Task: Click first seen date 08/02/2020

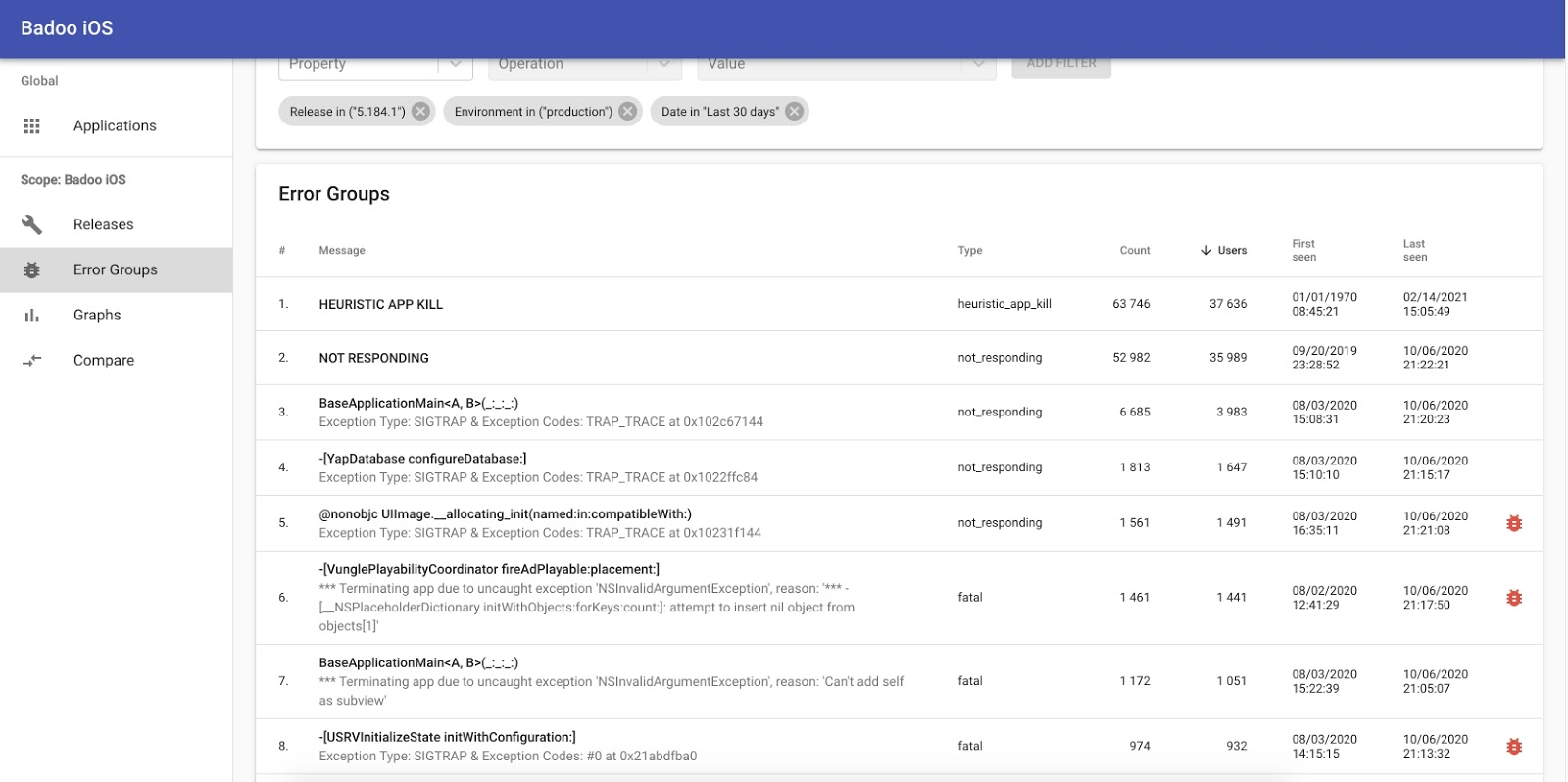Action: click(x=1324, y=591)
